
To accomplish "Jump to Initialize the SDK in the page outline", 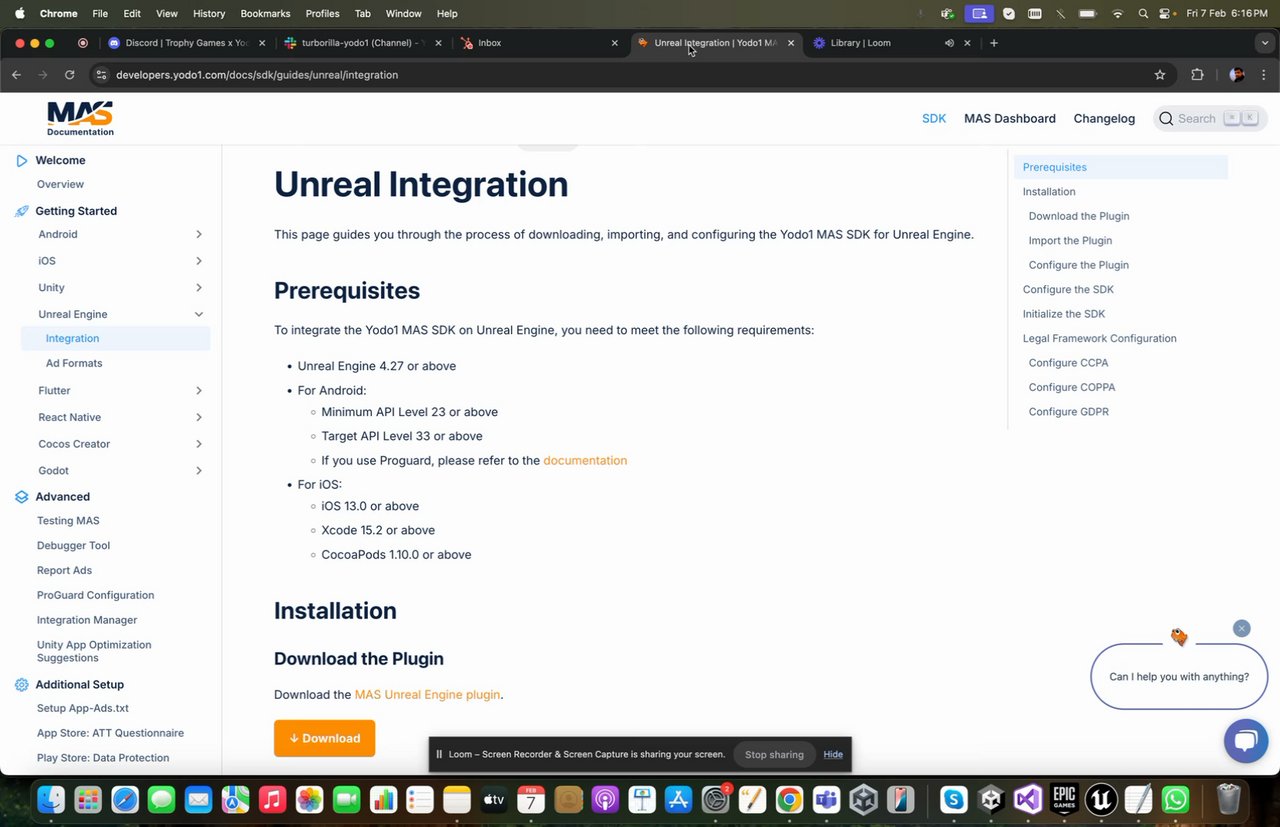I will point(1064,314).
